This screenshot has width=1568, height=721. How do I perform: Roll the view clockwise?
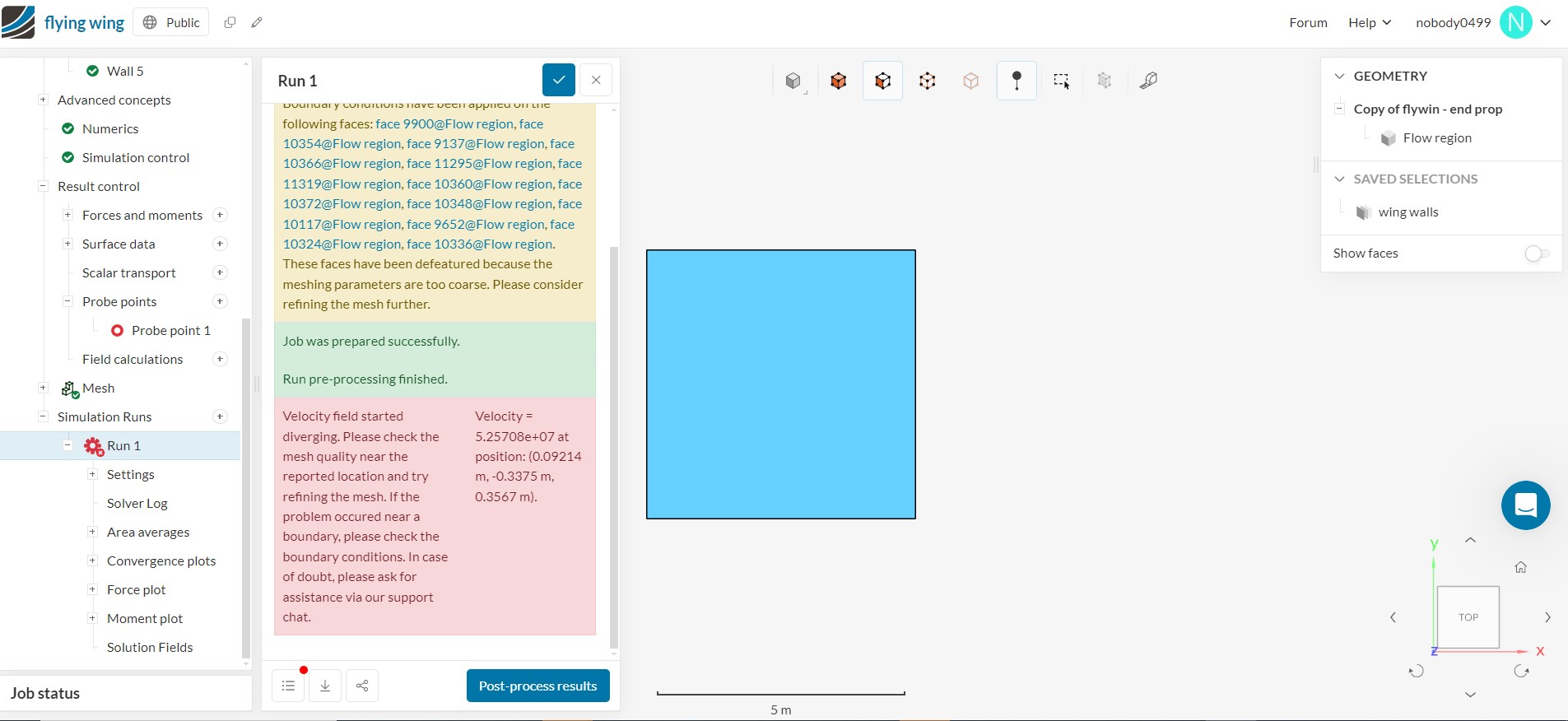tap(1521, 672)
